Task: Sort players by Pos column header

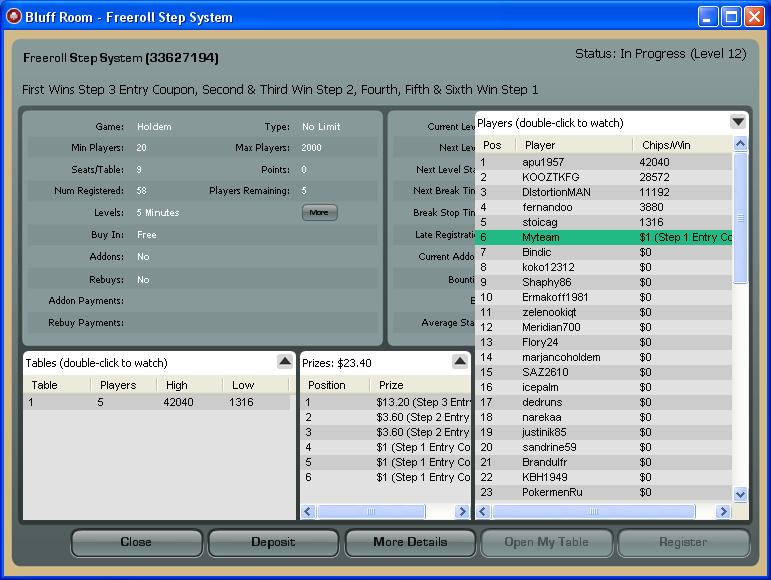Action: click(x=492, y=145)
